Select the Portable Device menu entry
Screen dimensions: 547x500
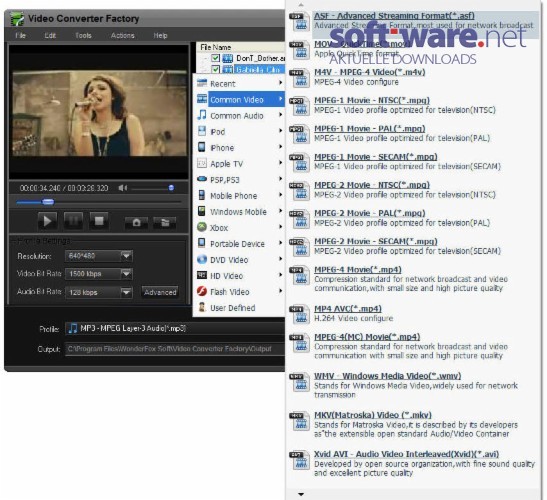point(240,244)
